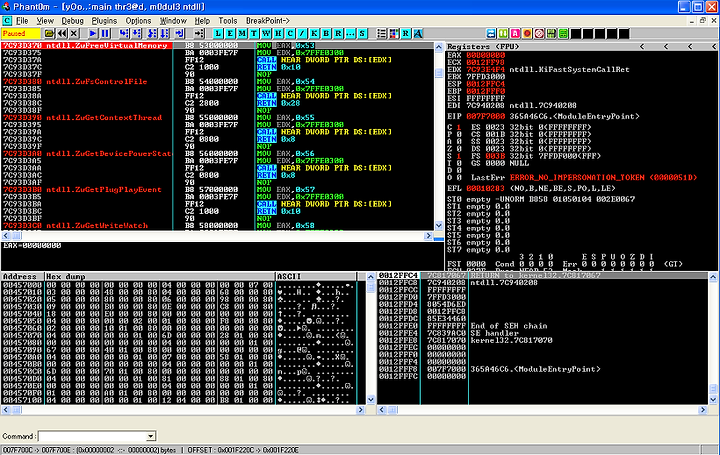This screenshot has width=720, height=455.
Task: Click the green plugin icon beside blue arrows
Action: click(x=503, y=34)
